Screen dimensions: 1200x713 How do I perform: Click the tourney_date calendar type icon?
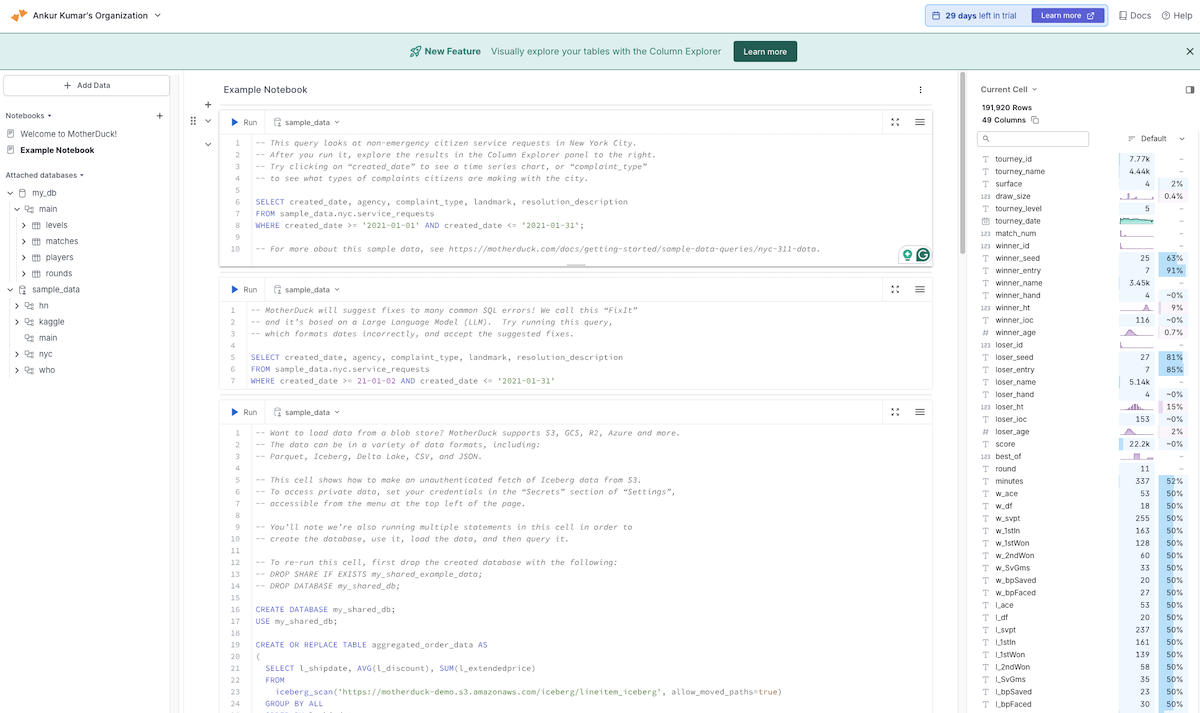[x=986, y=221]
